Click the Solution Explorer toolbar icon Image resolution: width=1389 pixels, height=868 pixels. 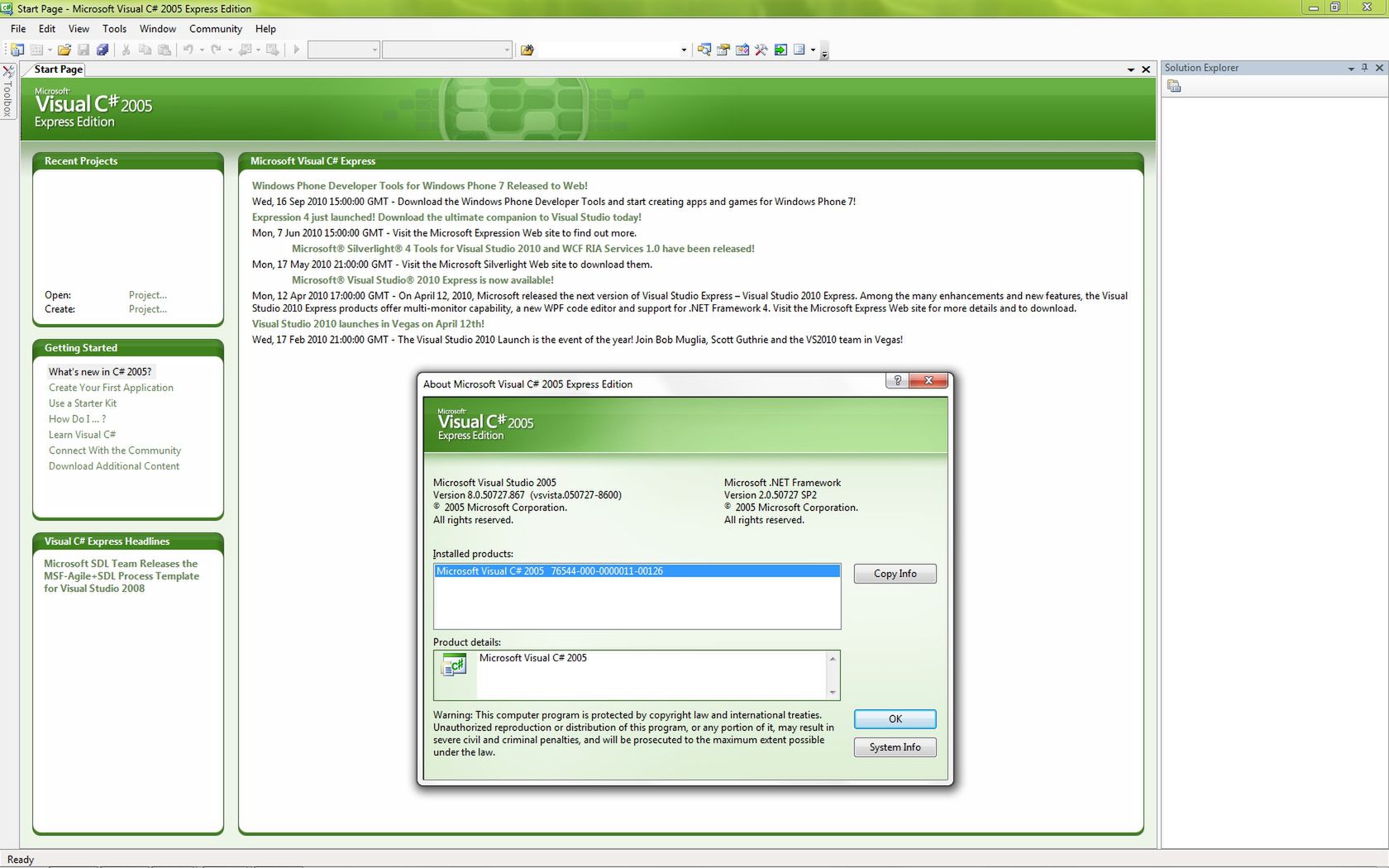click(x=704, y=50)
